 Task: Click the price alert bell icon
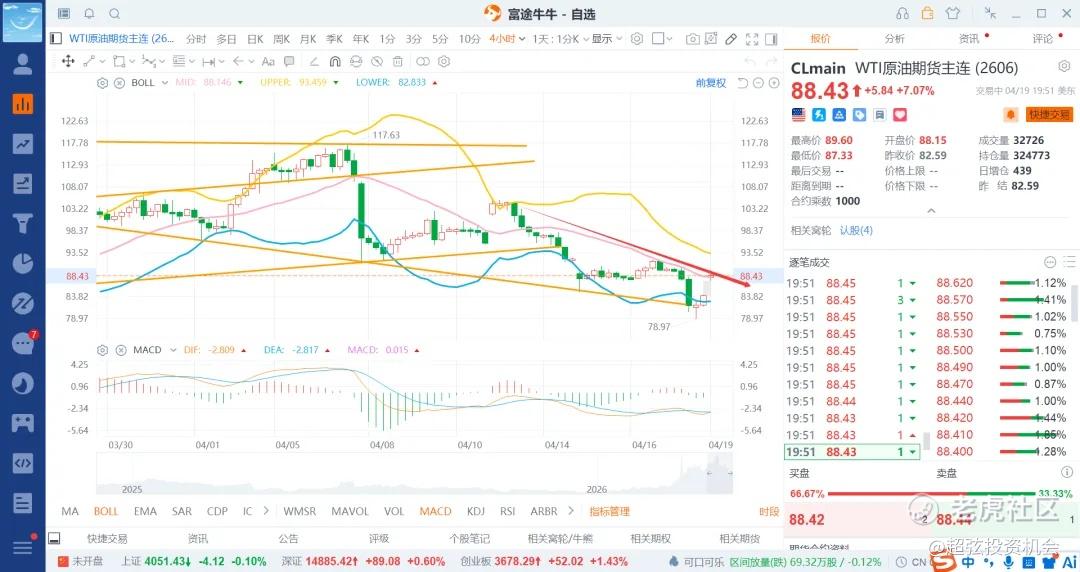pyautogui.click(x=1010, y=114)
